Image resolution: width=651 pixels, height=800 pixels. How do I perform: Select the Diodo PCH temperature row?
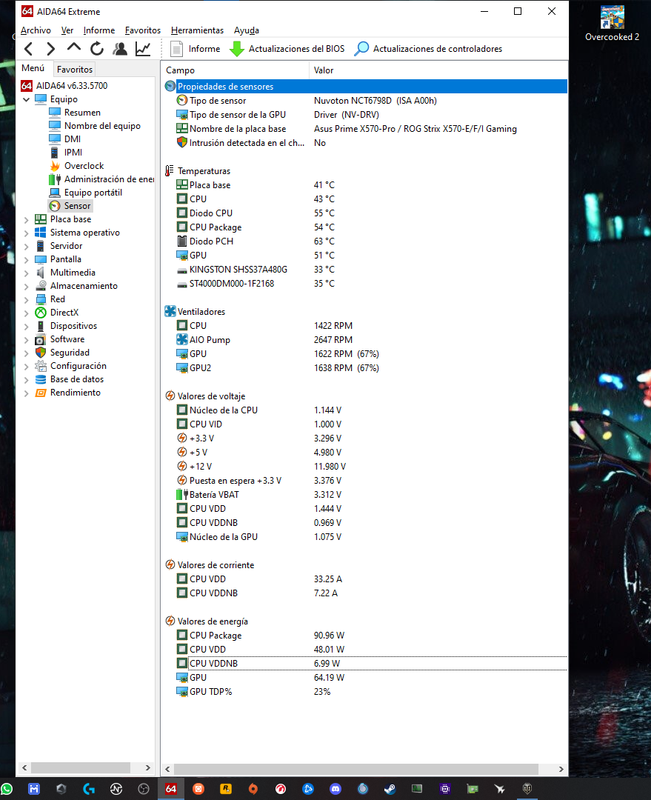[365, 241]
